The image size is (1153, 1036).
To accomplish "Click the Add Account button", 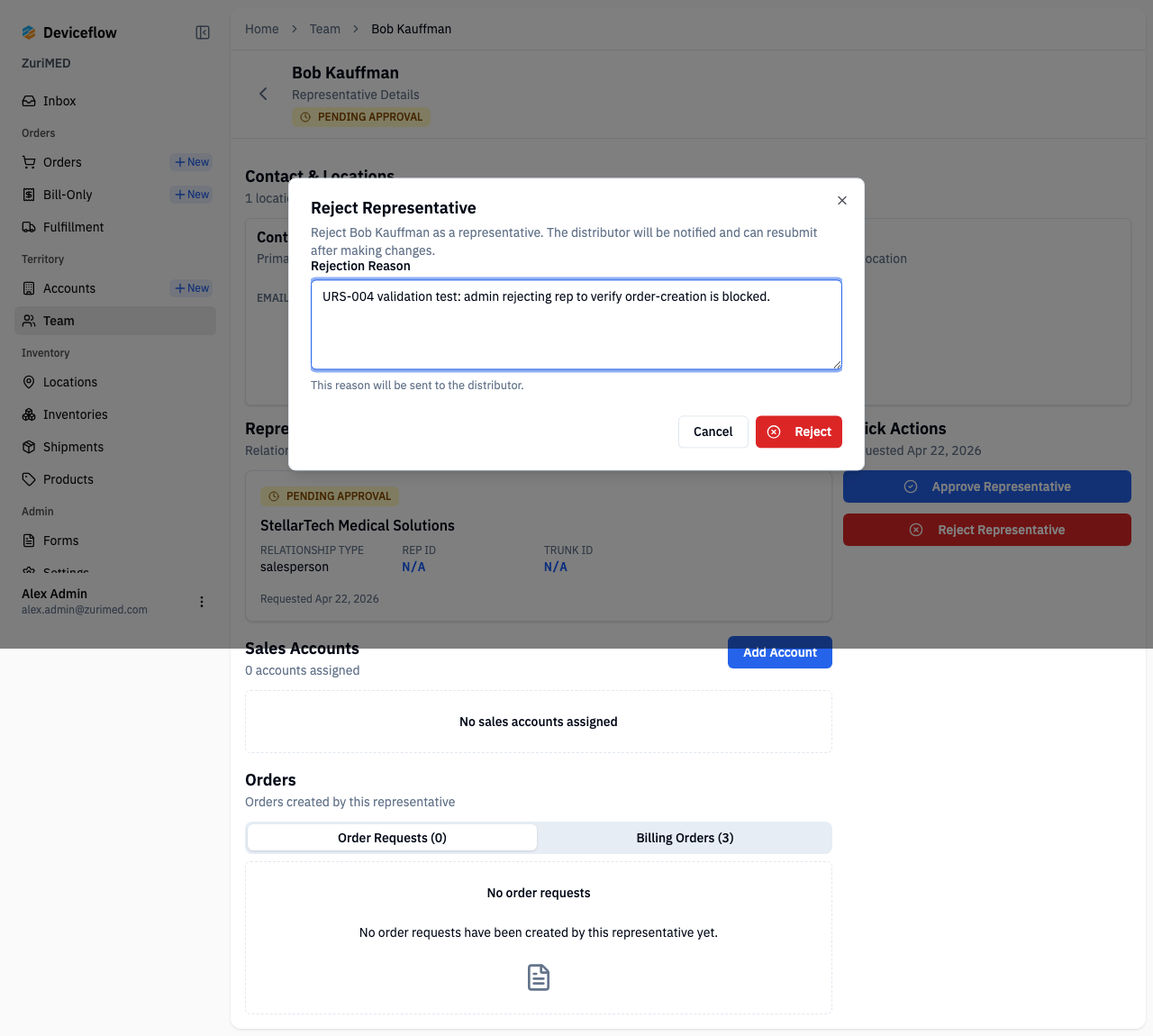I will (x=780, y=652).
